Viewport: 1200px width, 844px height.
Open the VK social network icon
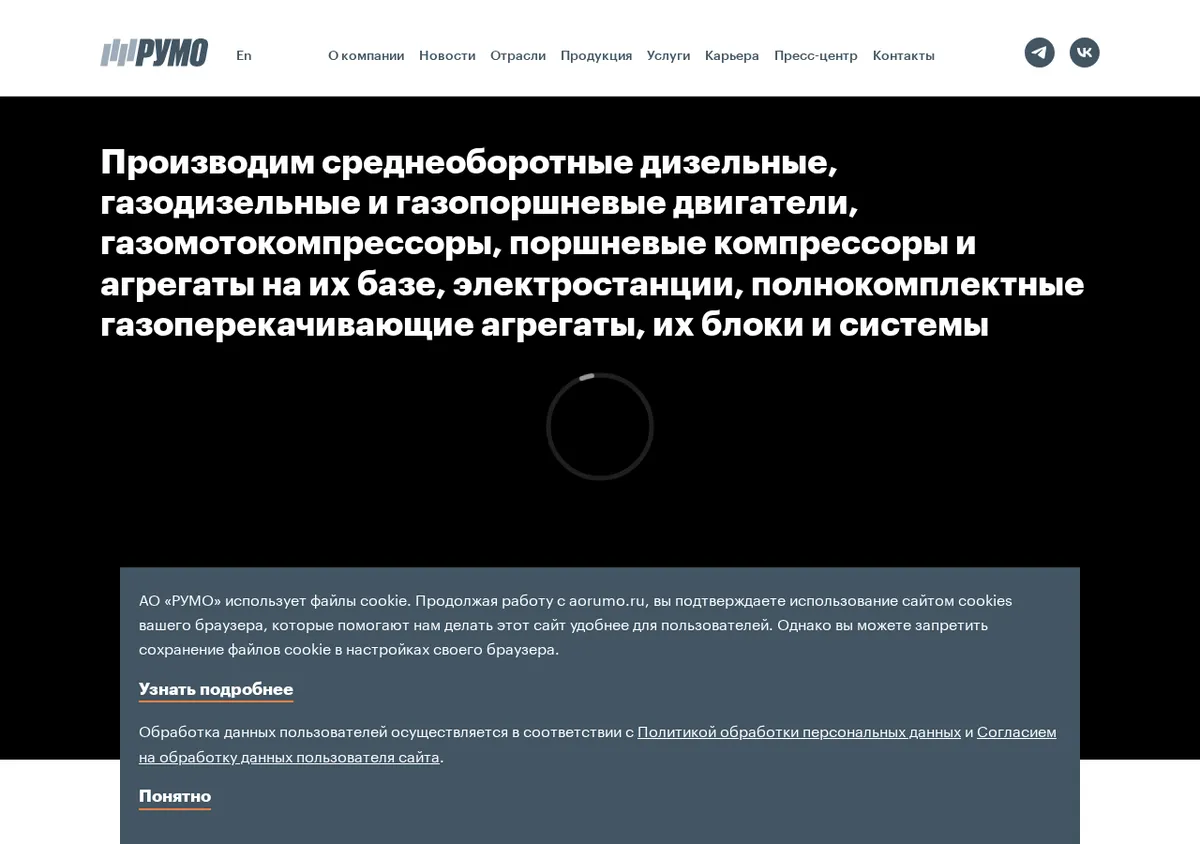(1084, 53)
